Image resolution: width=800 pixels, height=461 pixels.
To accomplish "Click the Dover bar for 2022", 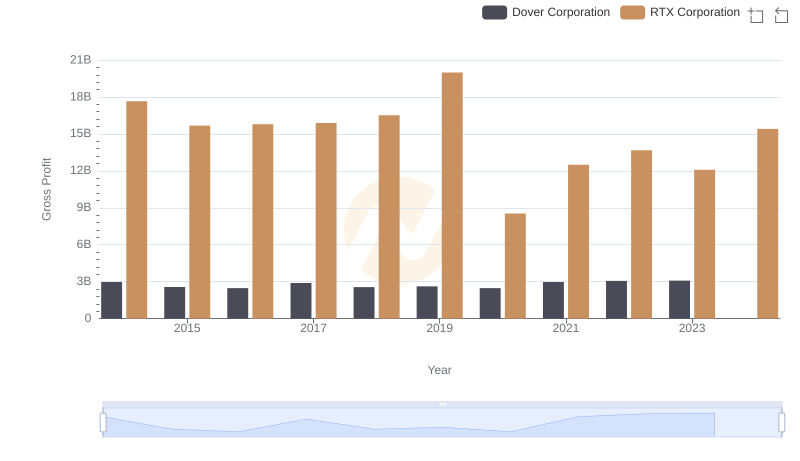I will tap(616, 300).
